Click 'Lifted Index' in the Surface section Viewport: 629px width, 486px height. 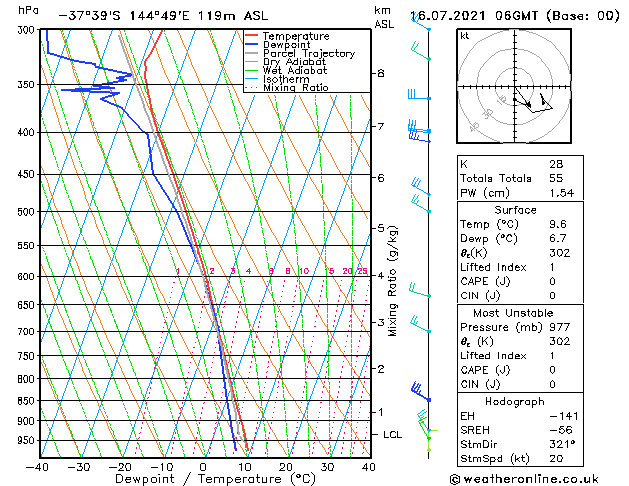(x=493, y=267)
